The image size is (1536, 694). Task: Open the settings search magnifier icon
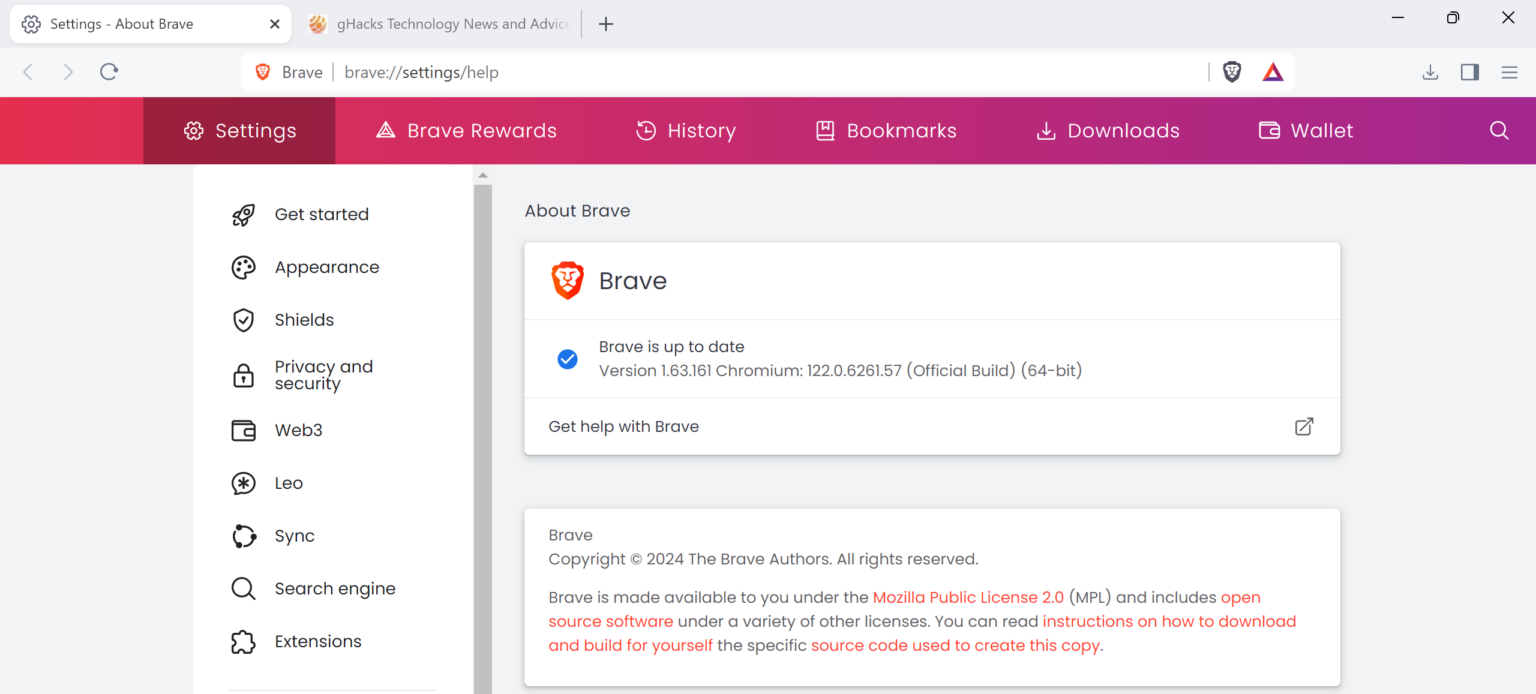click(1499, 130)
